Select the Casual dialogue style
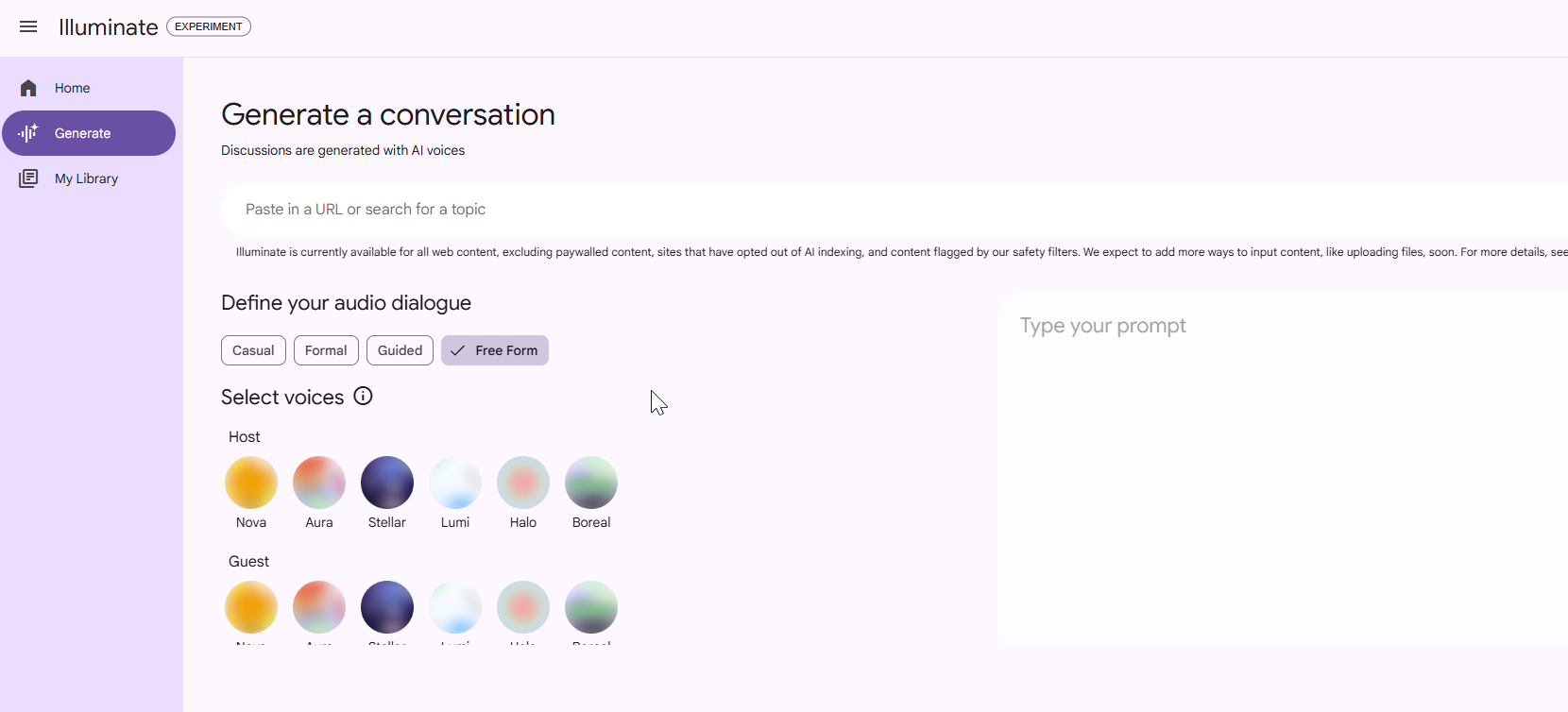The height and width of the screenshot is (712, 1568). click(x=253, y=350)
